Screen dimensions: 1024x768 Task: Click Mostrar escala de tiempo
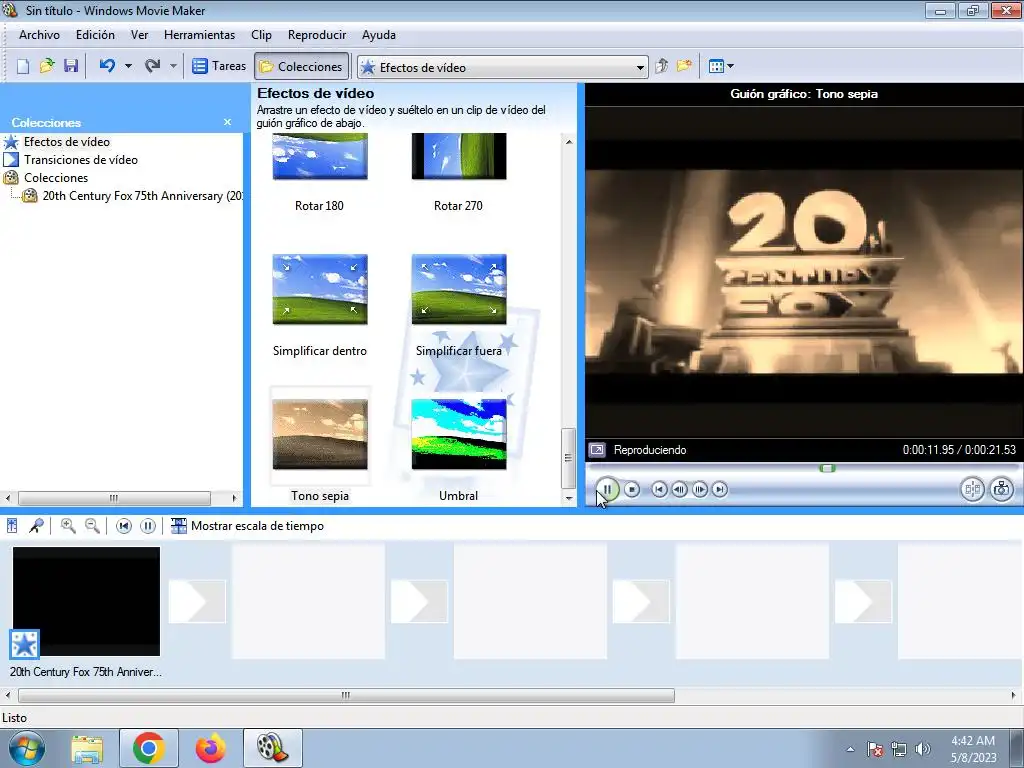click(248, 526)
